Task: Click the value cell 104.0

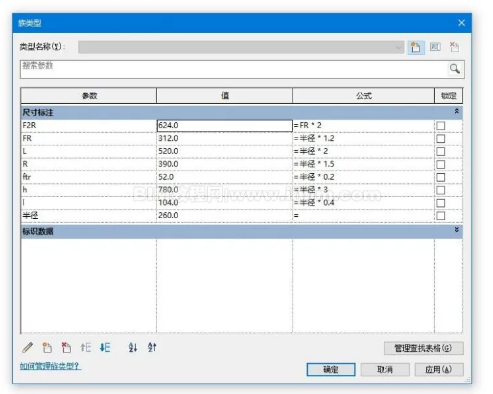Action: pyautogui.click(x=225, y=203)
